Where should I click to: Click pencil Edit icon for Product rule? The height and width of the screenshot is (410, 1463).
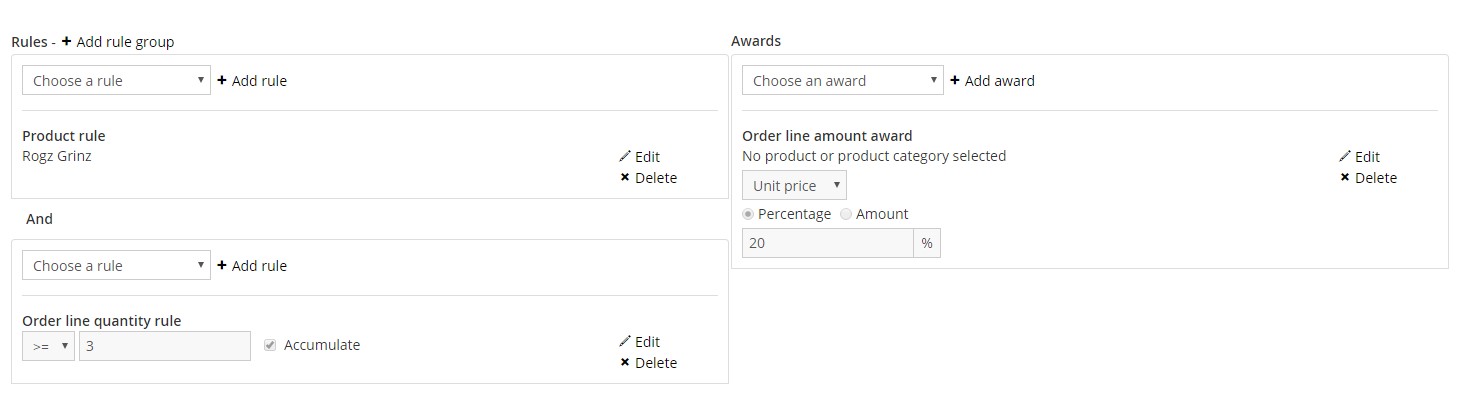[x=625, y=156]
